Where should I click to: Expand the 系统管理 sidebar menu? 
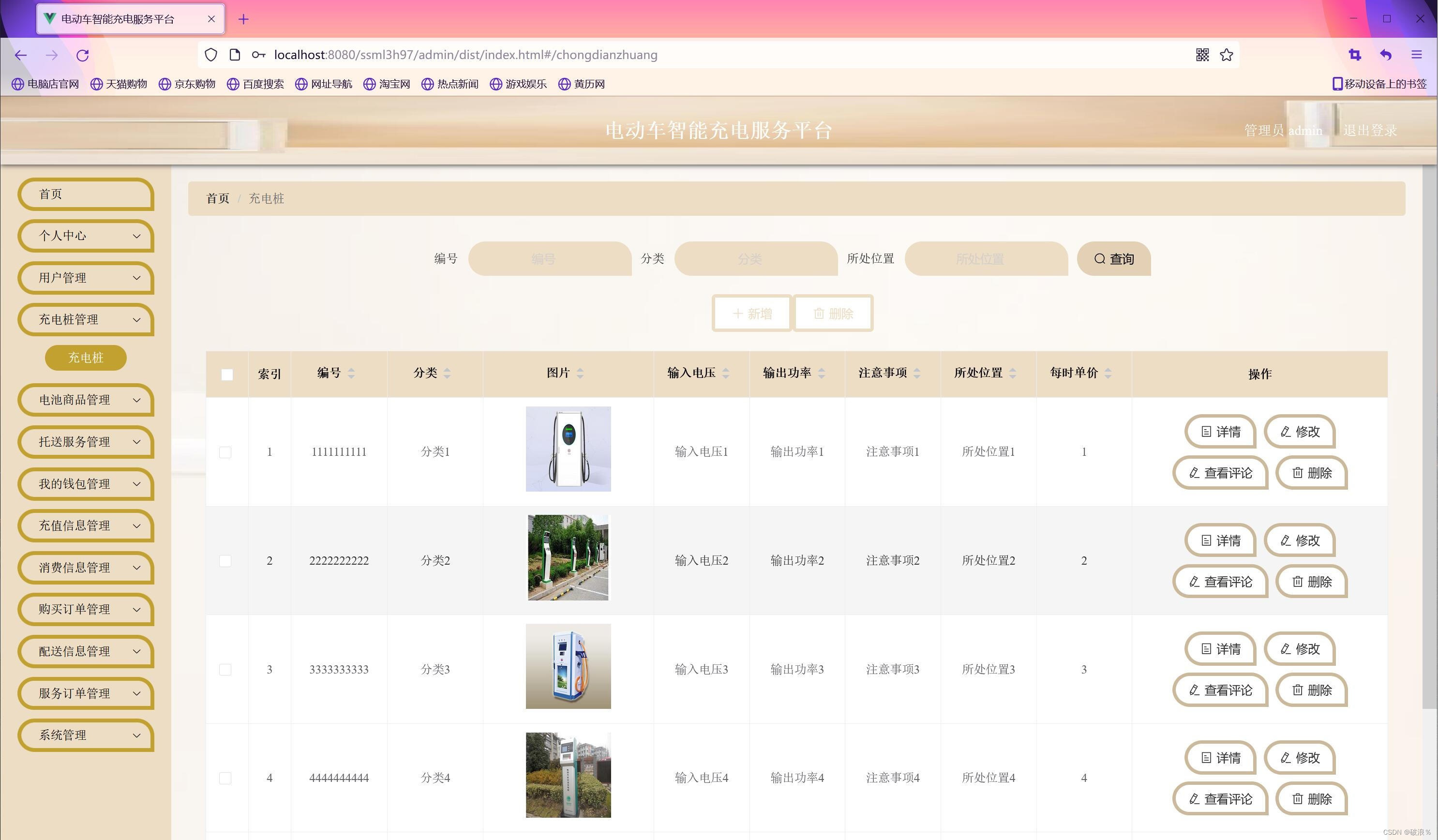[86, 735]
